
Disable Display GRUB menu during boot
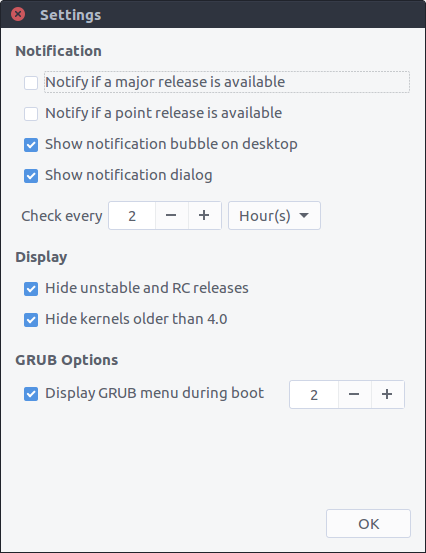tap(31, 394)
